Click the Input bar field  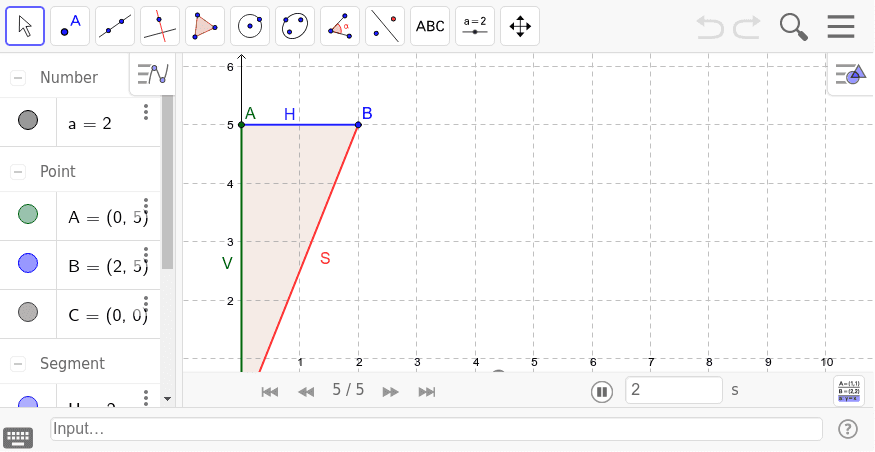[436, 429]
